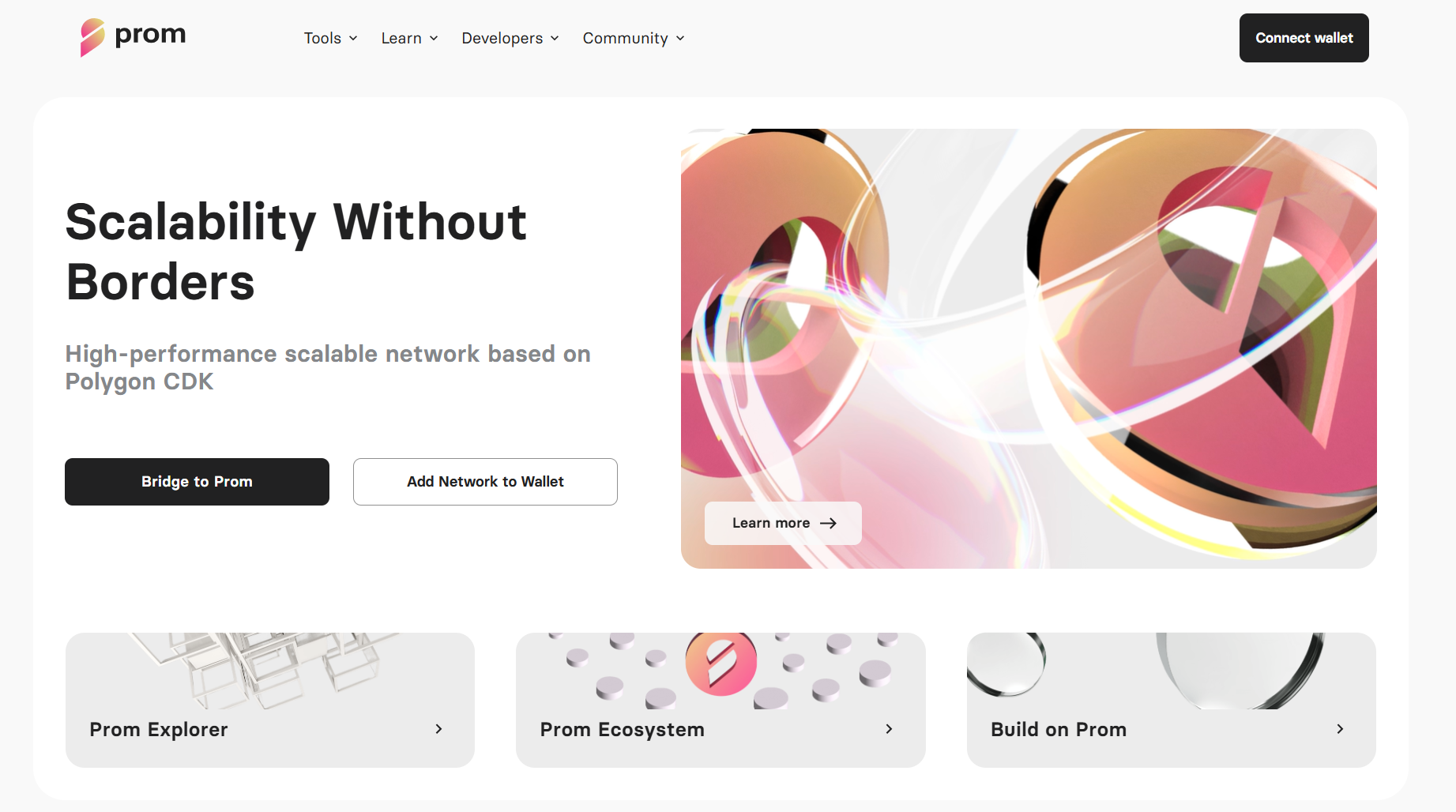This screenshot has height=812, width=1456.
Task: Expand the Tools dropdown chevron
Action: 353,38
